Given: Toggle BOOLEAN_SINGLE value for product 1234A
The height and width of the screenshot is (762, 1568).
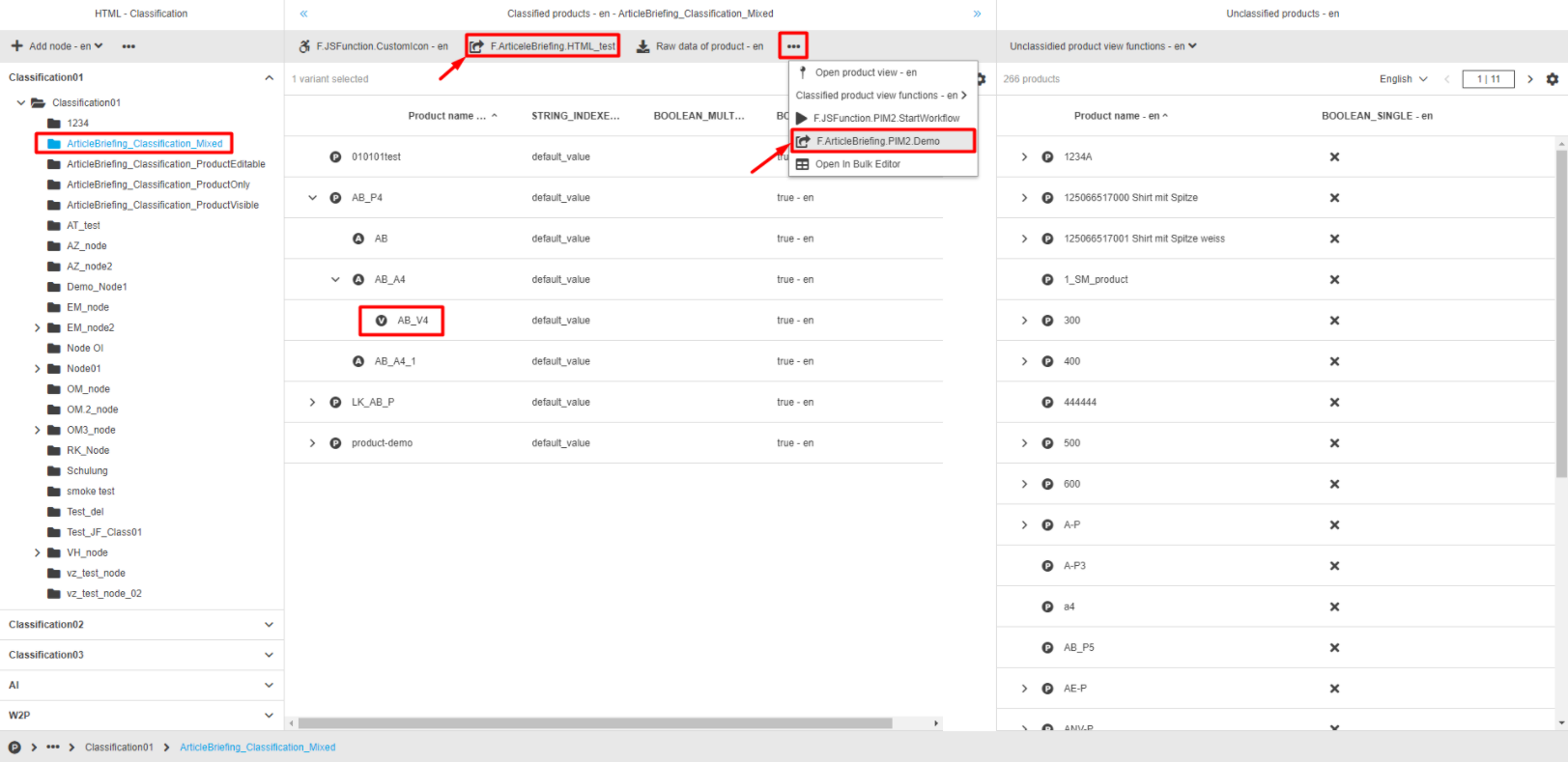Looking at the screenshot, I should tap(1334, 156).
